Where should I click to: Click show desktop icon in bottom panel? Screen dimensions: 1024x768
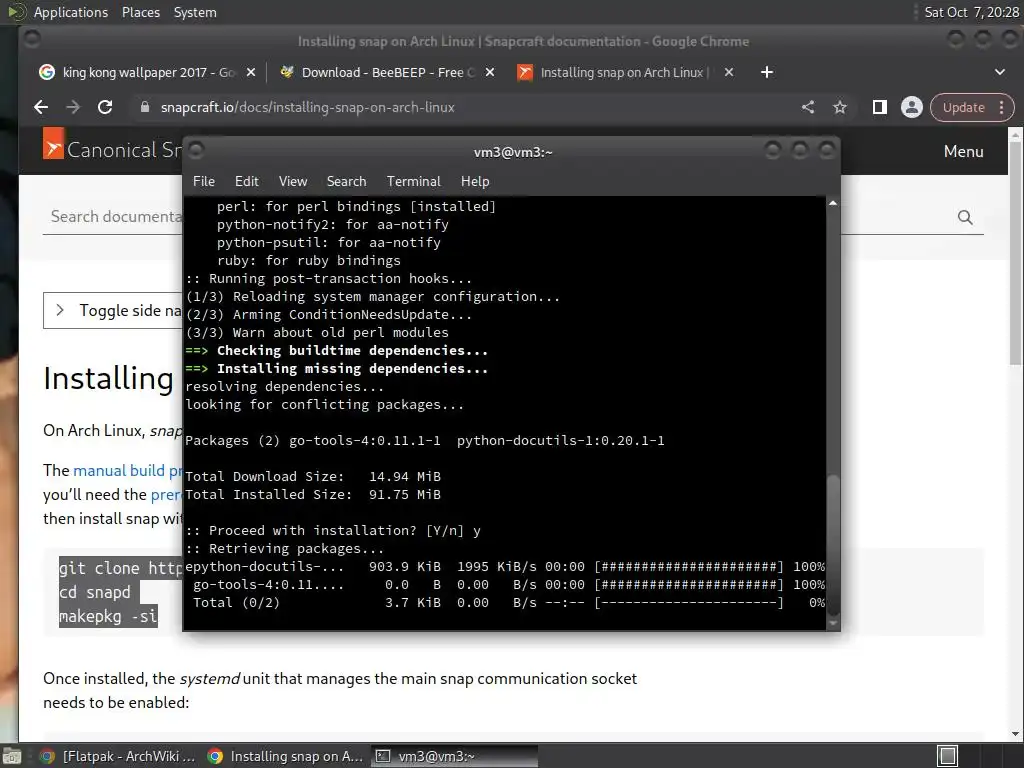click(12, 756)
